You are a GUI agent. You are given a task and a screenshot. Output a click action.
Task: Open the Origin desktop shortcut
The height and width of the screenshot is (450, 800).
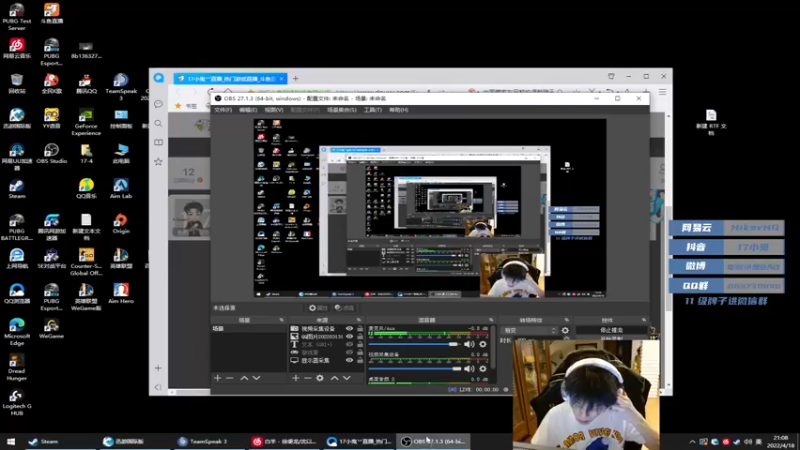[121, 223]
